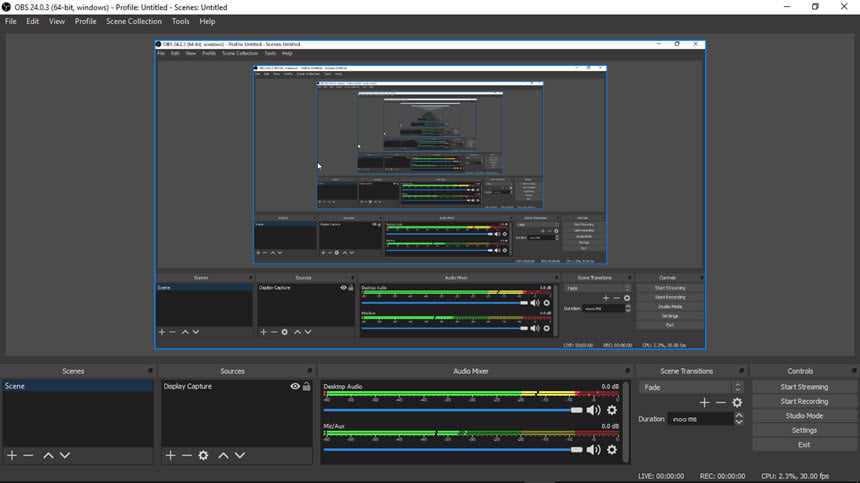Select Scene in Scenes list
This screenshot has width=860, height=483.
78,386
